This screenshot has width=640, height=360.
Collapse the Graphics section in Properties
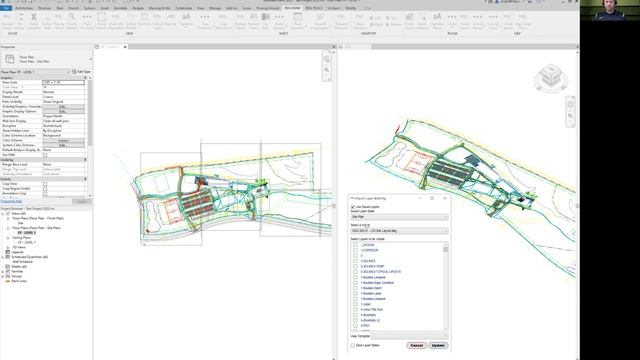coord(85,78)
